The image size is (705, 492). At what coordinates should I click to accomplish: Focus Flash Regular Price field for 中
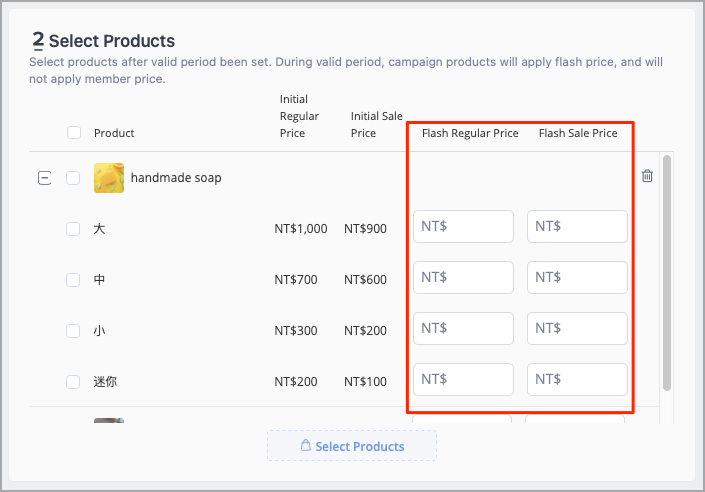coord(463,277)
